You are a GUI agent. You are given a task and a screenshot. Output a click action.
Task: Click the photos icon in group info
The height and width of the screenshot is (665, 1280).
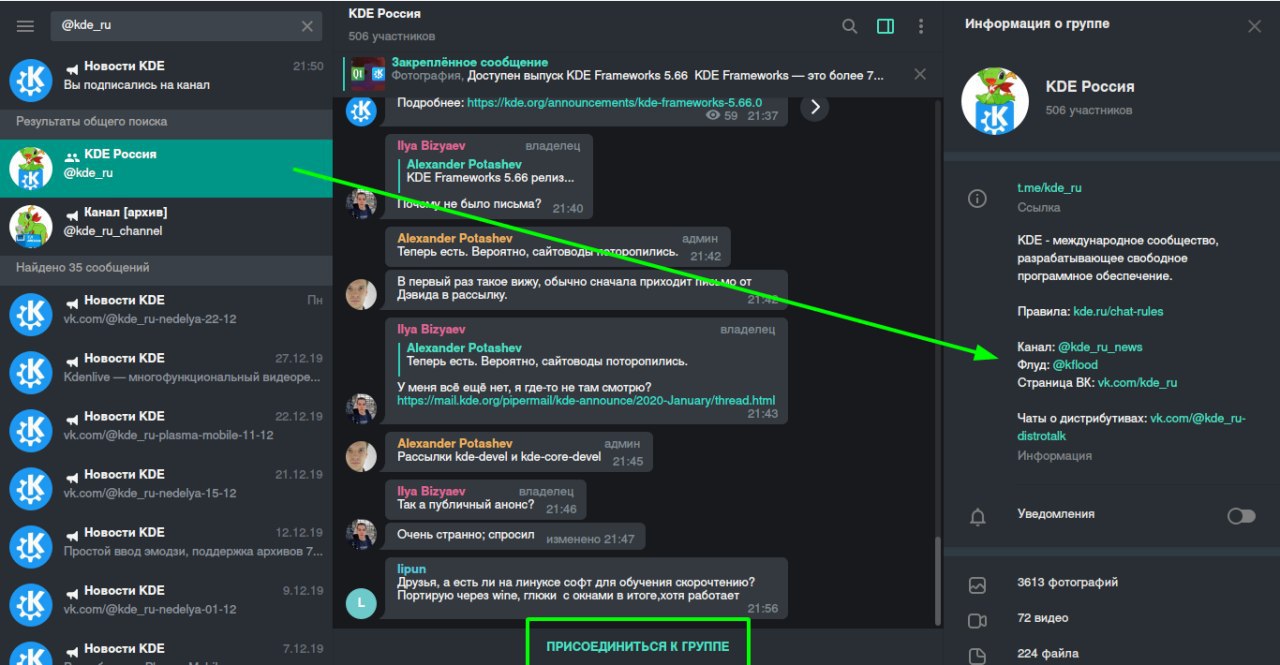(977, 585)
